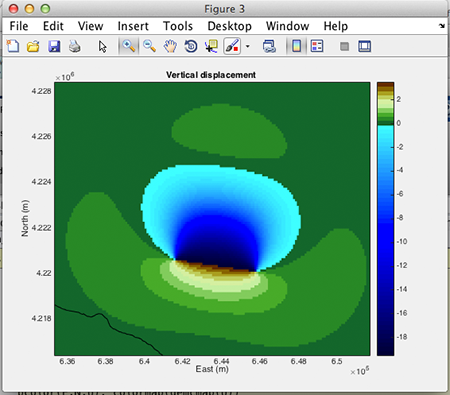Viewport: 450px width, 395px height.
Task: Click the red close window button
Action: point(13,8)
